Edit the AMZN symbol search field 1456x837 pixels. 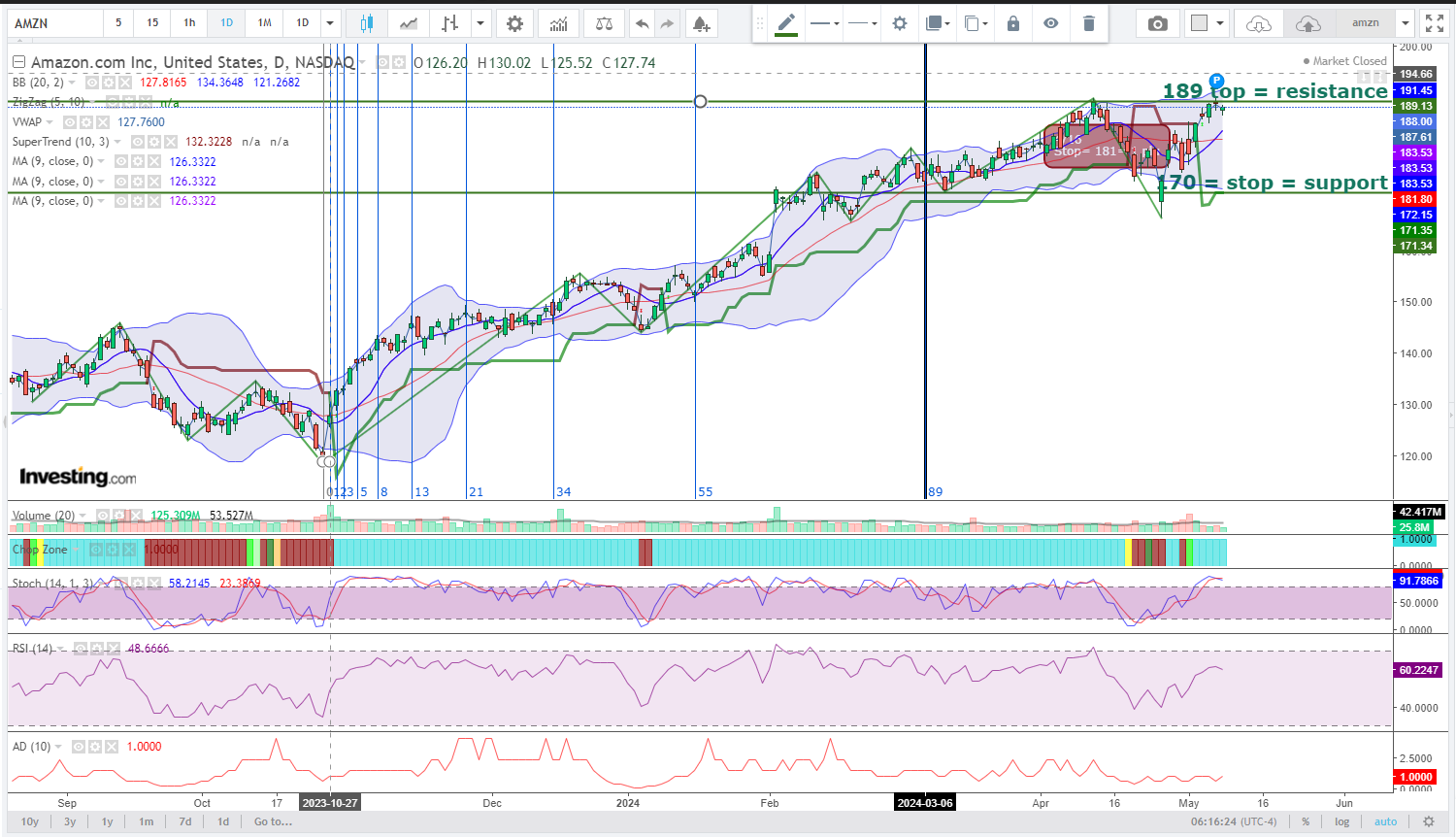coord(53,23)
